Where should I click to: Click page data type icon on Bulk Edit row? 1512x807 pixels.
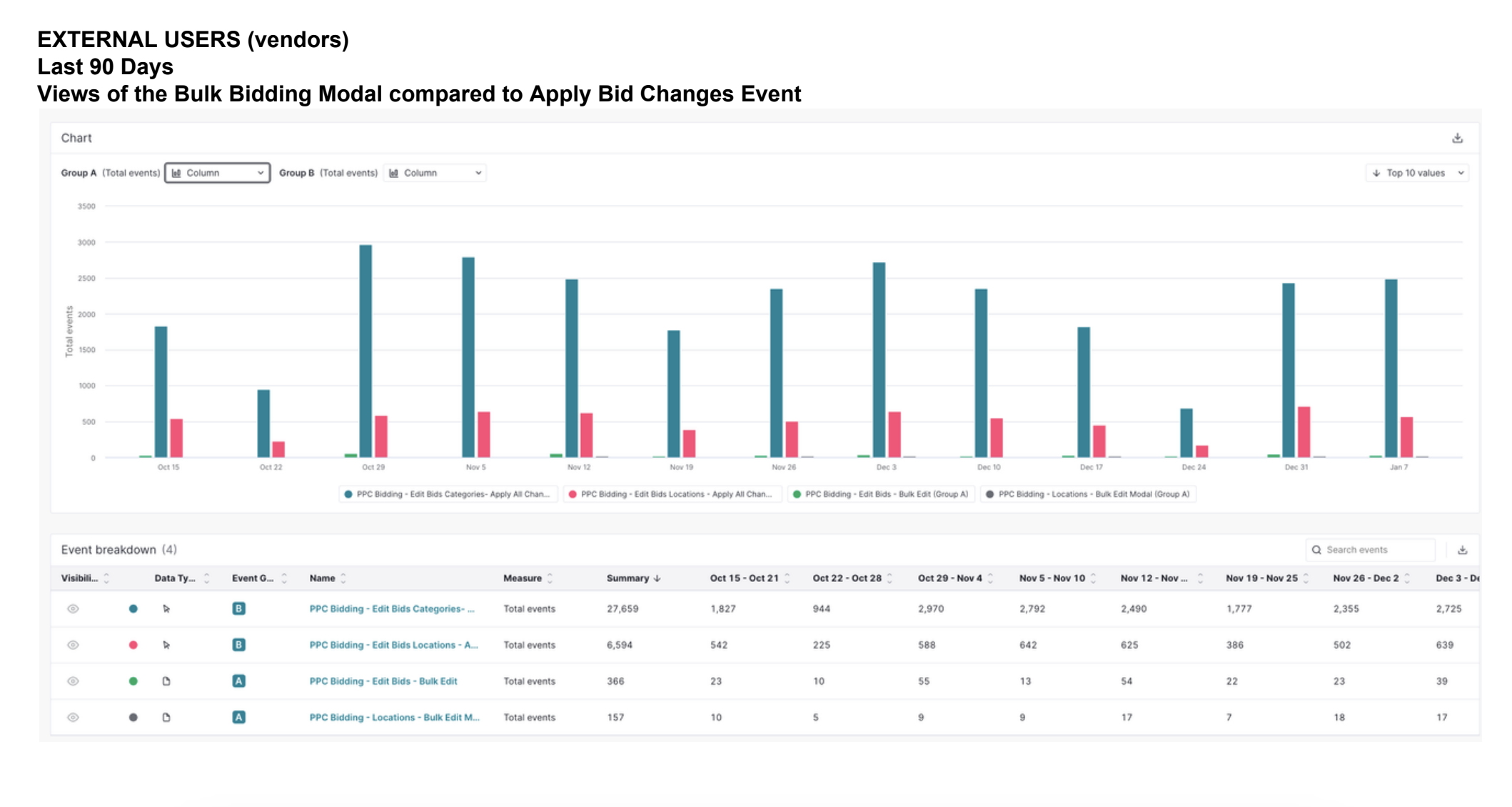click(166, 681)
